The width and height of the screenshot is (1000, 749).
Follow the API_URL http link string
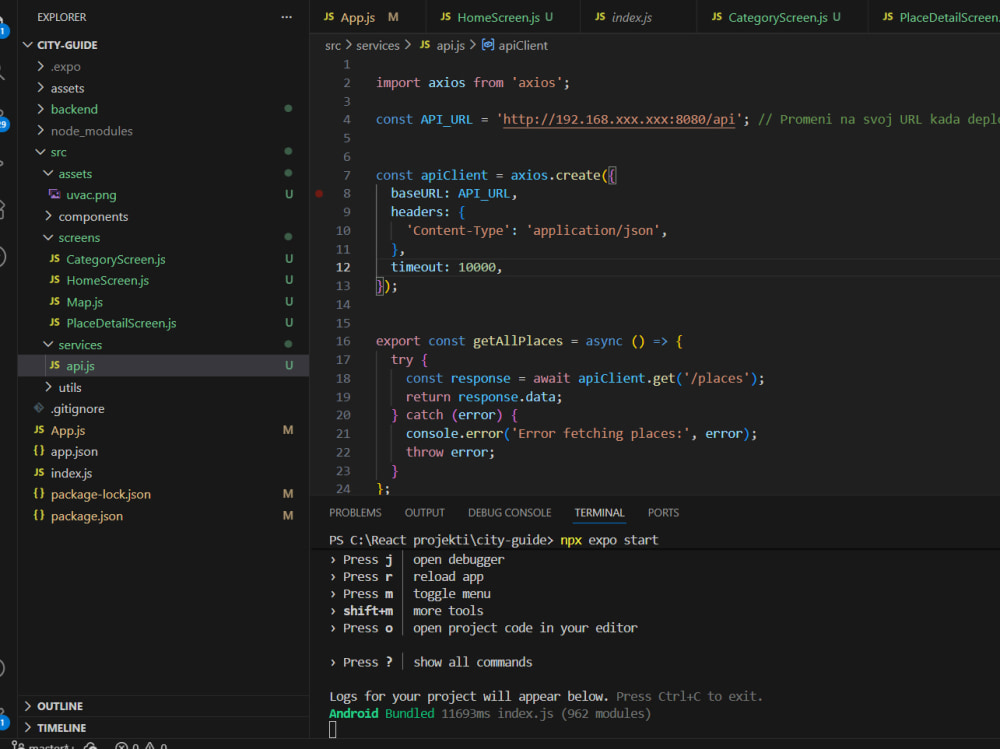coord(619,119)
